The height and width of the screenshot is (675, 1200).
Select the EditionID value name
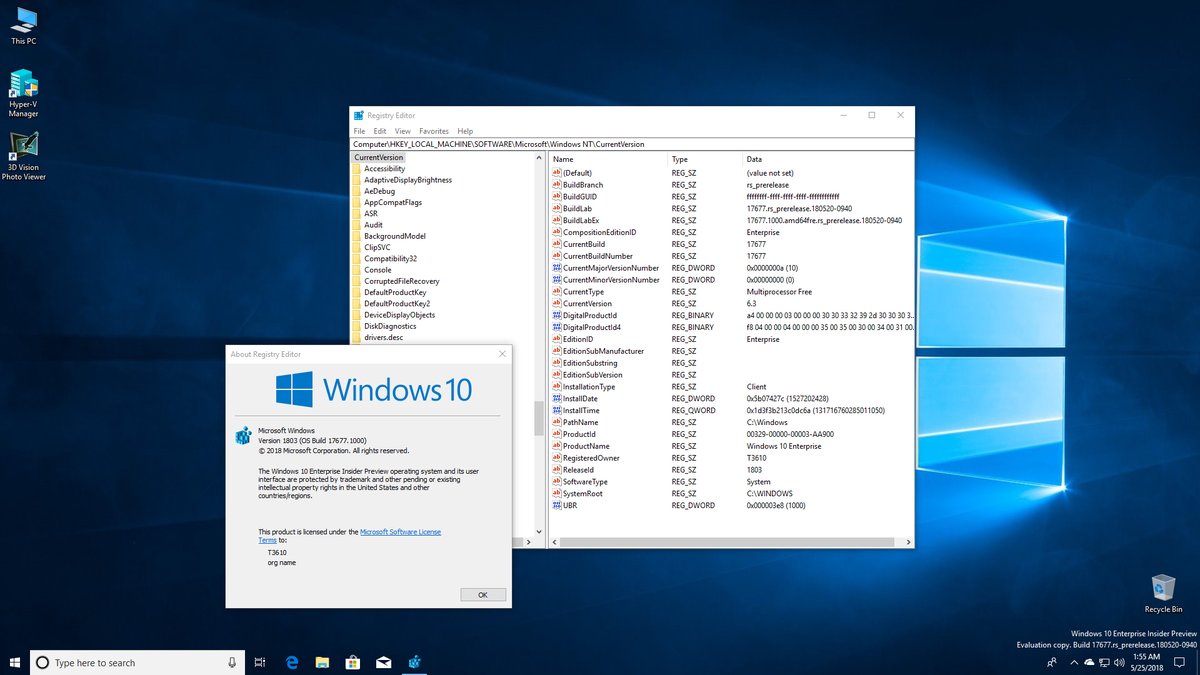pos(578,339)
